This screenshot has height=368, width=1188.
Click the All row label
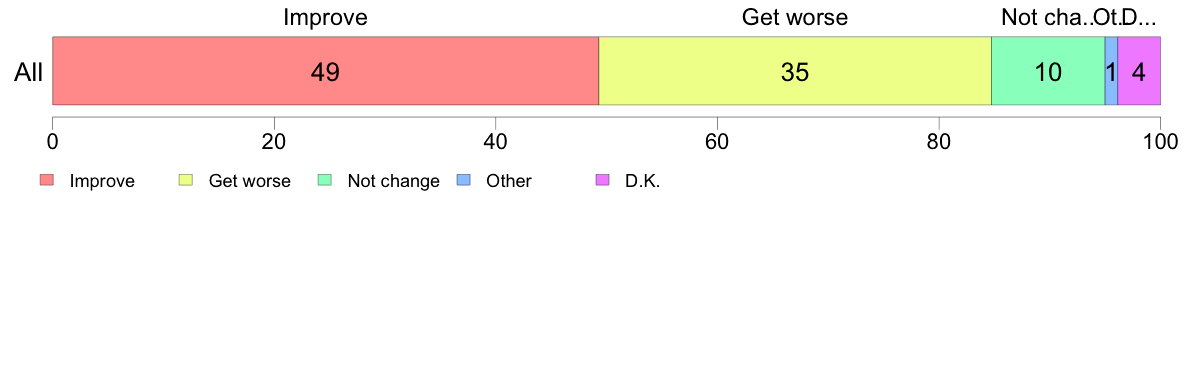click(x=29, y=73)
